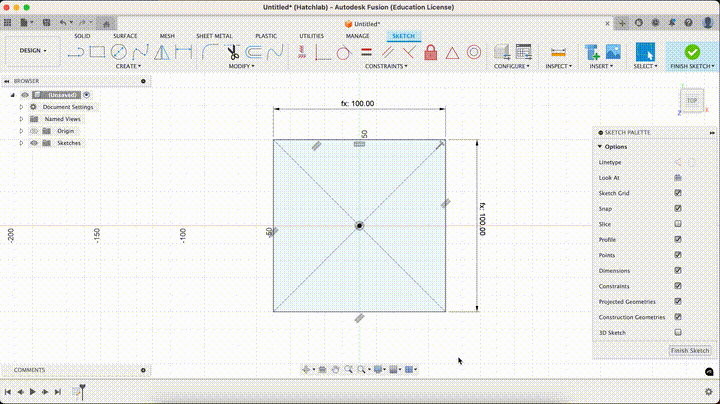720x404 pixels.
Task: Toggle the Constraints checkbox
Action: [x=678, y=286]
